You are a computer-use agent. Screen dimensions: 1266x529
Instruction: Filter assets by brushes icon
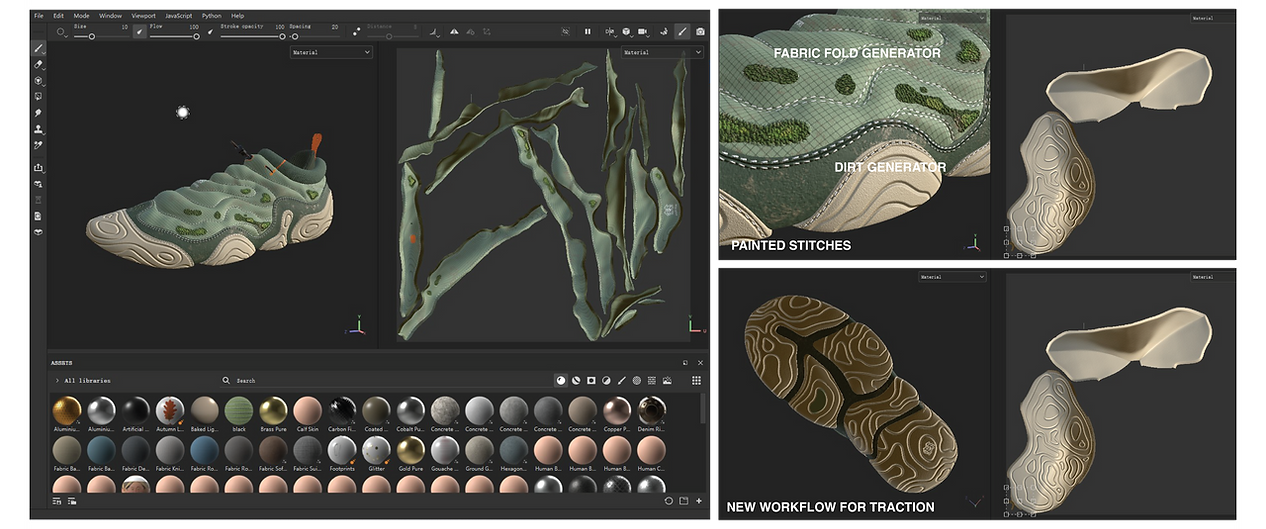pyautogui.click(x=621, y=380)
